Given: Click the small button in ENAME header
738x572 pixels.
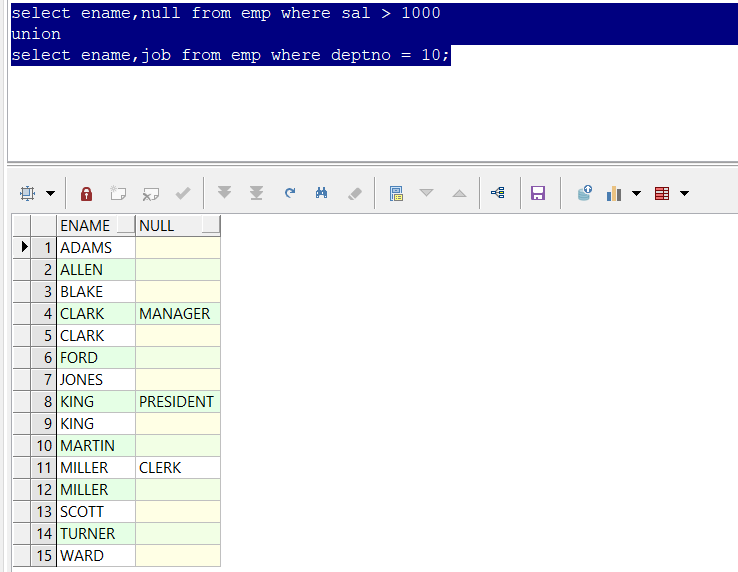Looking at the screenshot, I should (126, 225).
